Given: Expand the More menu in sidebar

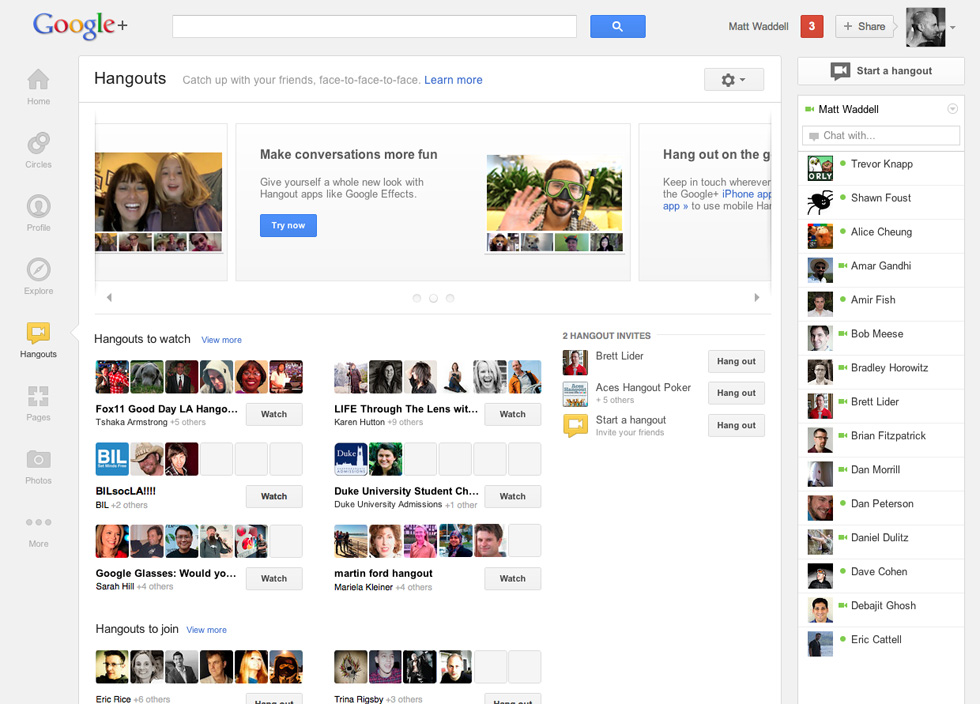Looking at the screenshot, I should 38,523.
